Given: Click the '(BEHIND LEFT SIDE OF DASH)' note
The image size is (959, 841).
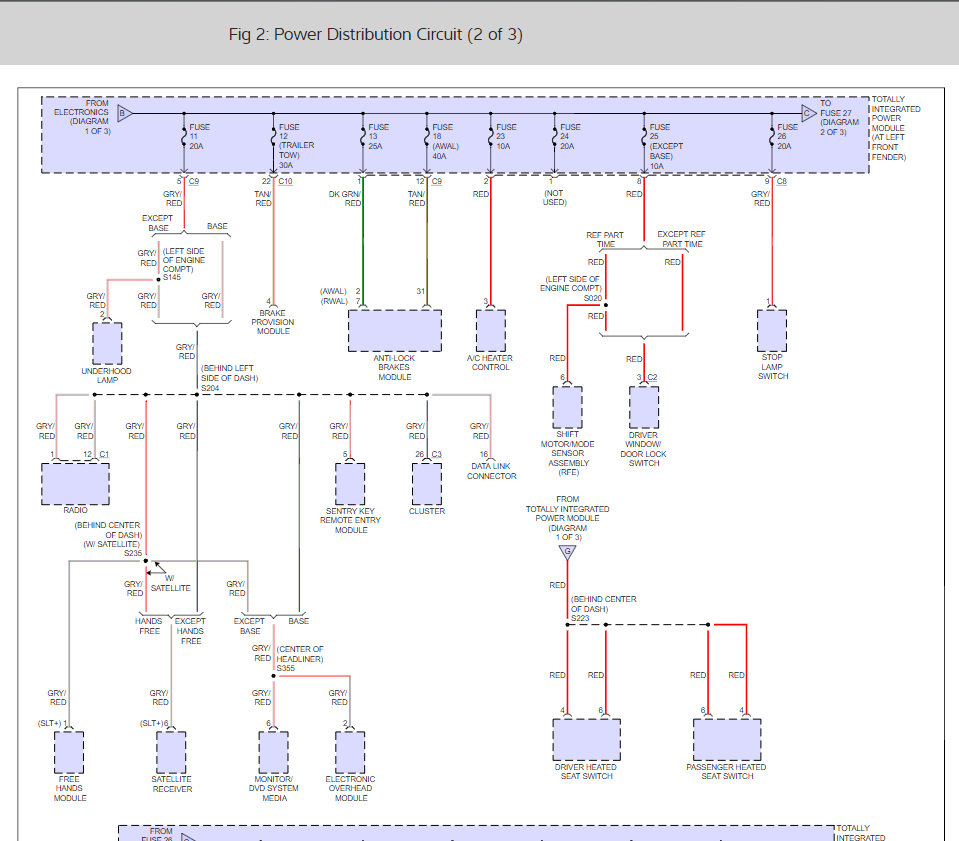Looking at the screenshot, I should (229, 373).
